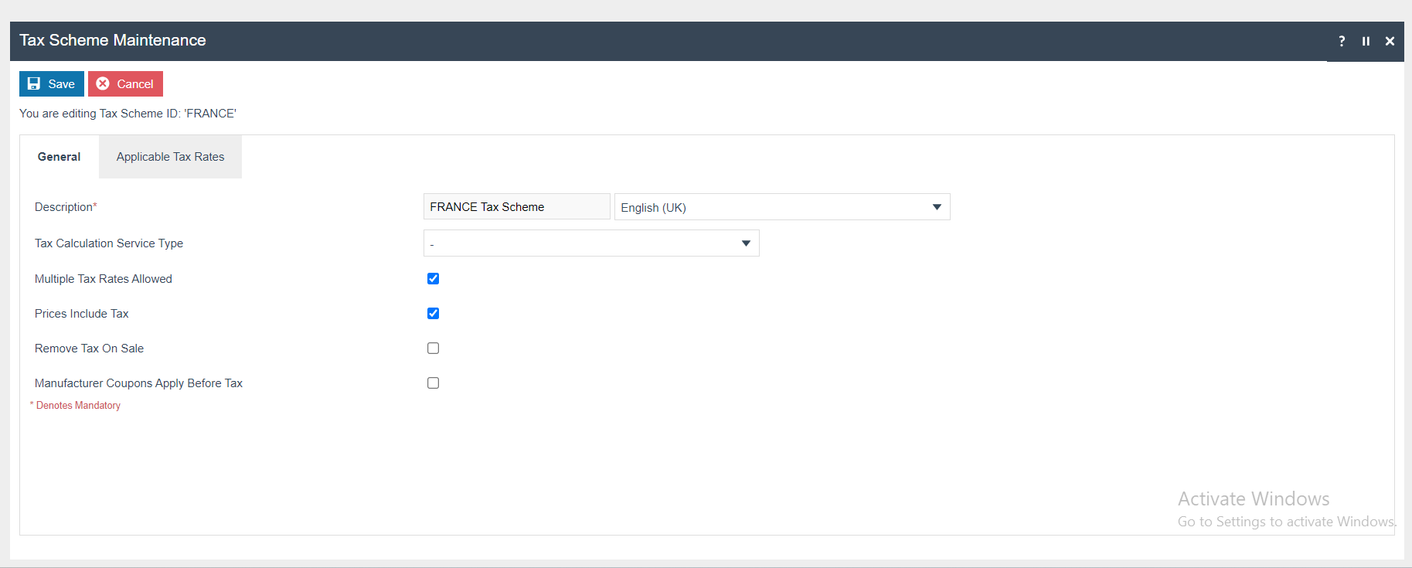Click the Tax Scheme Maintenance title text
The height and width of the screenshot is (568, 1412).
point(113,41)
